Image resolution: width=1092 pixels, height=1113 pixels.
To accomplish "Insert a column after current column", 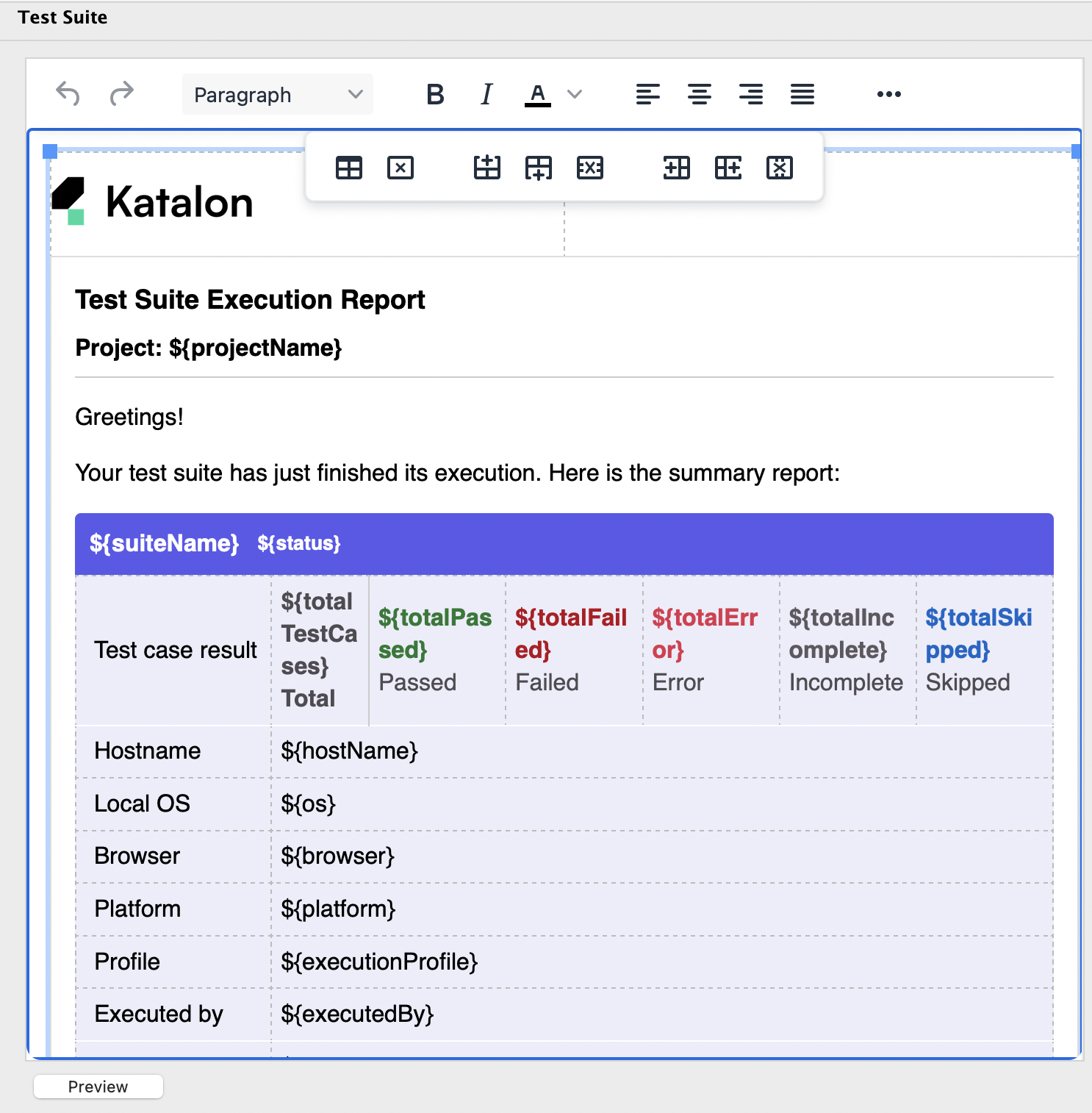I will tap(728, 168).
